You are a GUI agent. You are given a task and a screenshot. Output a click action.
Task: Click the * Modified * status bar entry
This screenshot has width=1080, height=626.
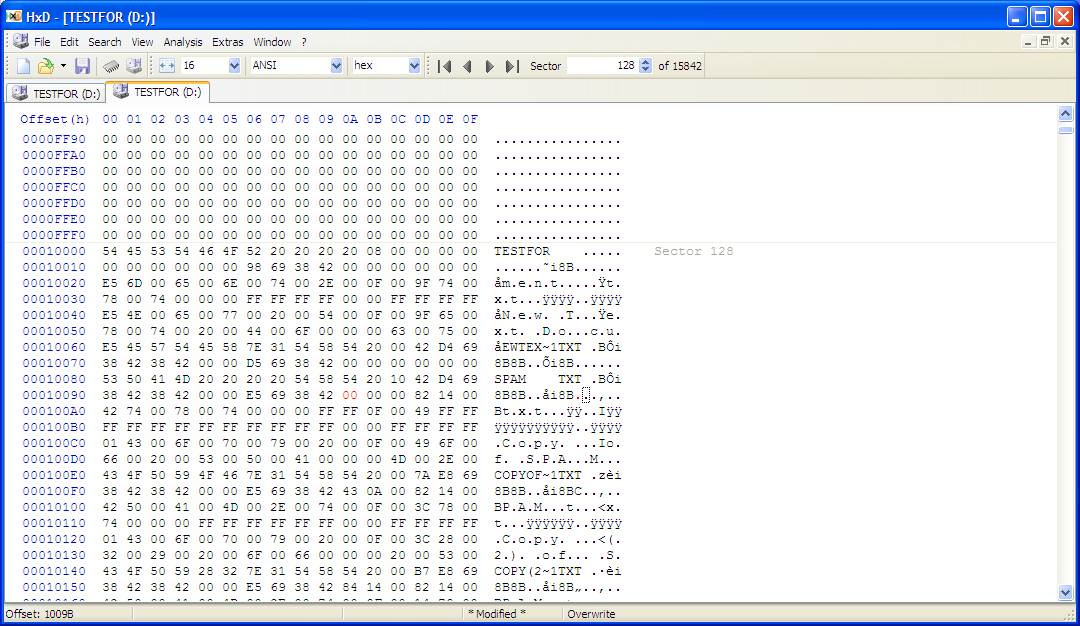coord(497,614)
